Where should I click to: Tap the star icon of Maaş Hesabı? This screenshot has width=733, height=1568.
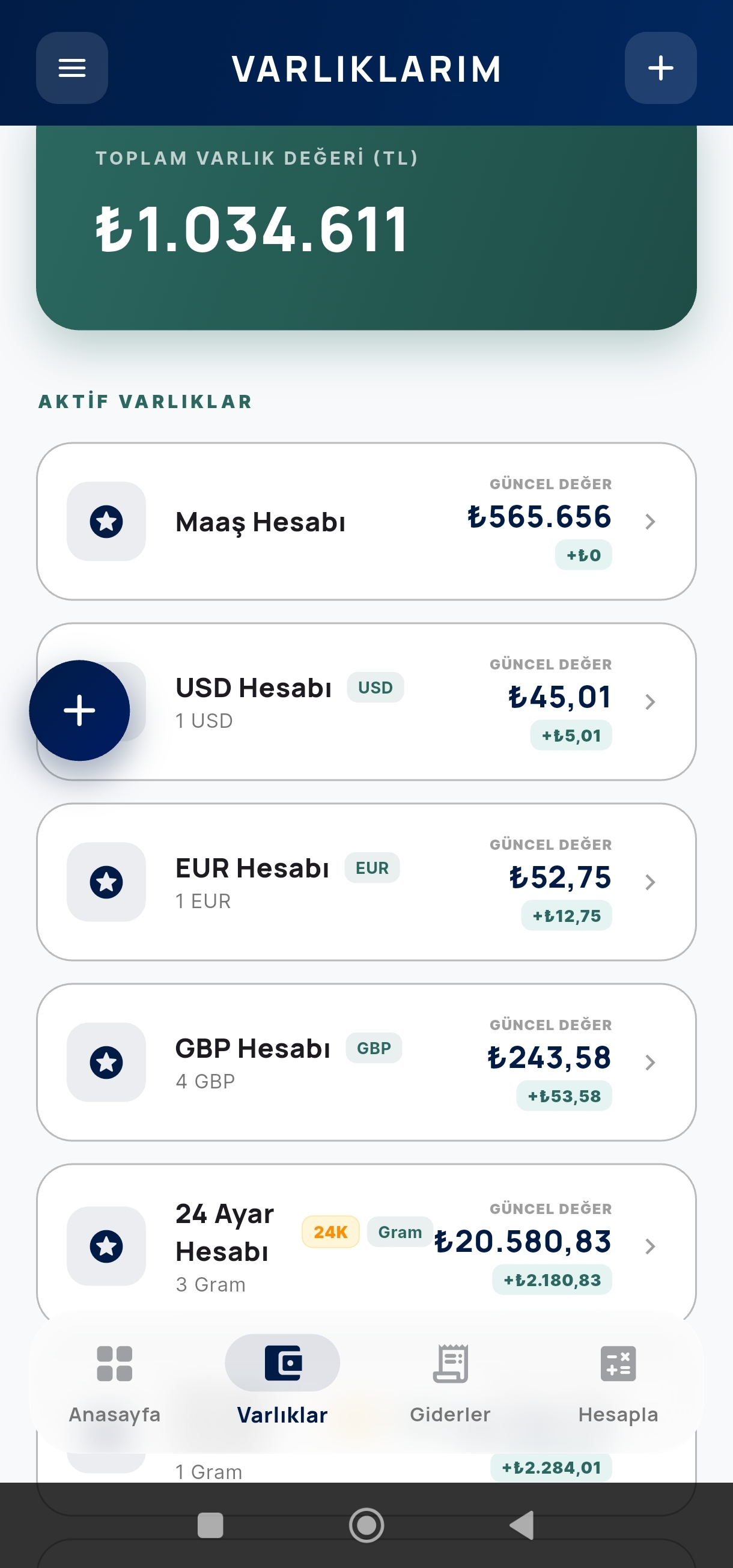pos(106,521)
